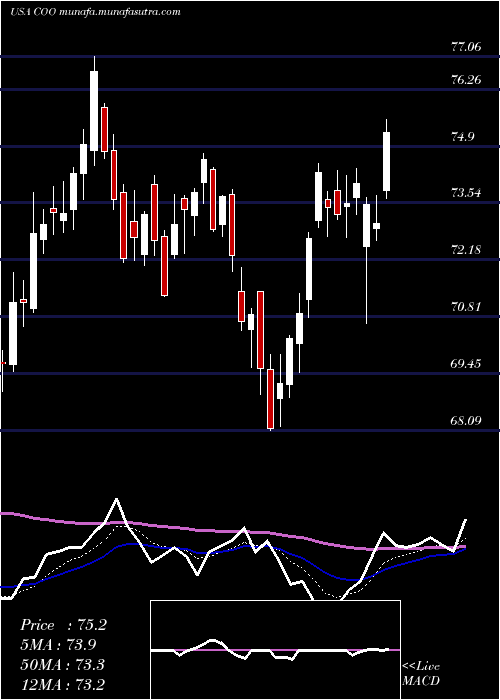500x700 pixels.
Task: Click the 72.18 price level label
Action: 466,250
